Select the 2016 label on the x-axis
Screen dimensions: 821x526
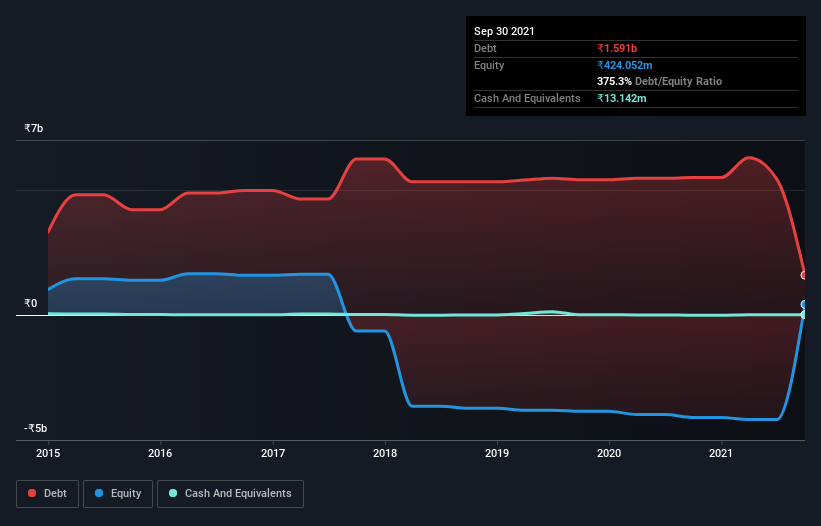click(x=160, y=453)
